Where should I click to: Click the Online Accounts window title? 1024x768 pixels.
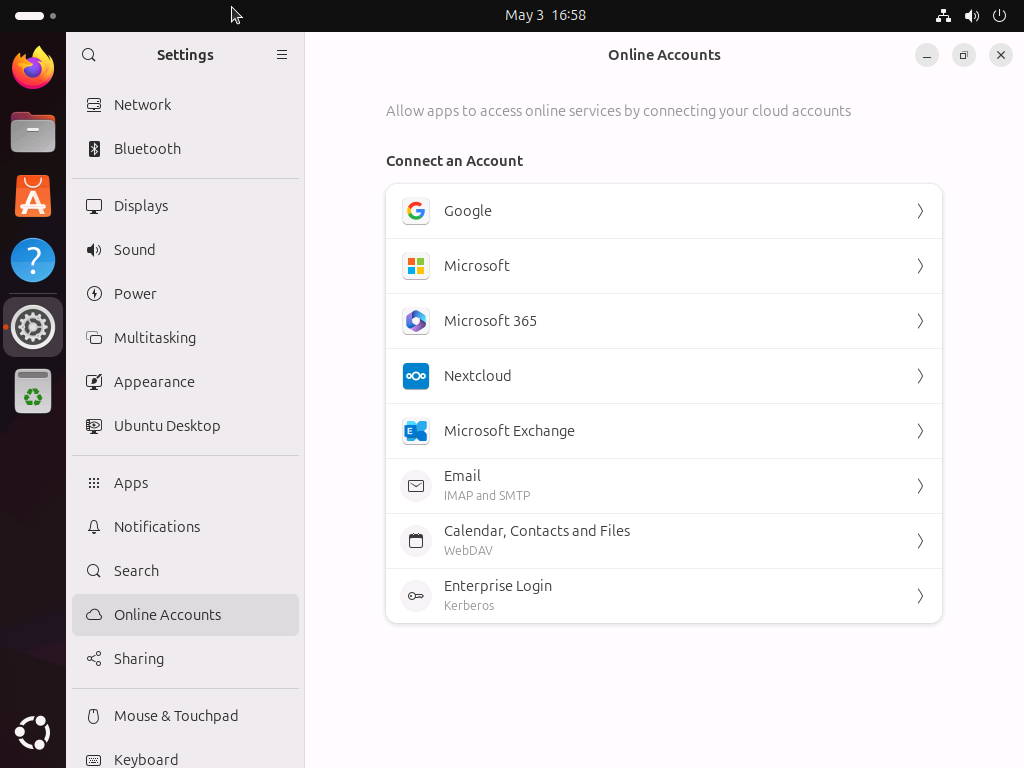coord(664,55)
